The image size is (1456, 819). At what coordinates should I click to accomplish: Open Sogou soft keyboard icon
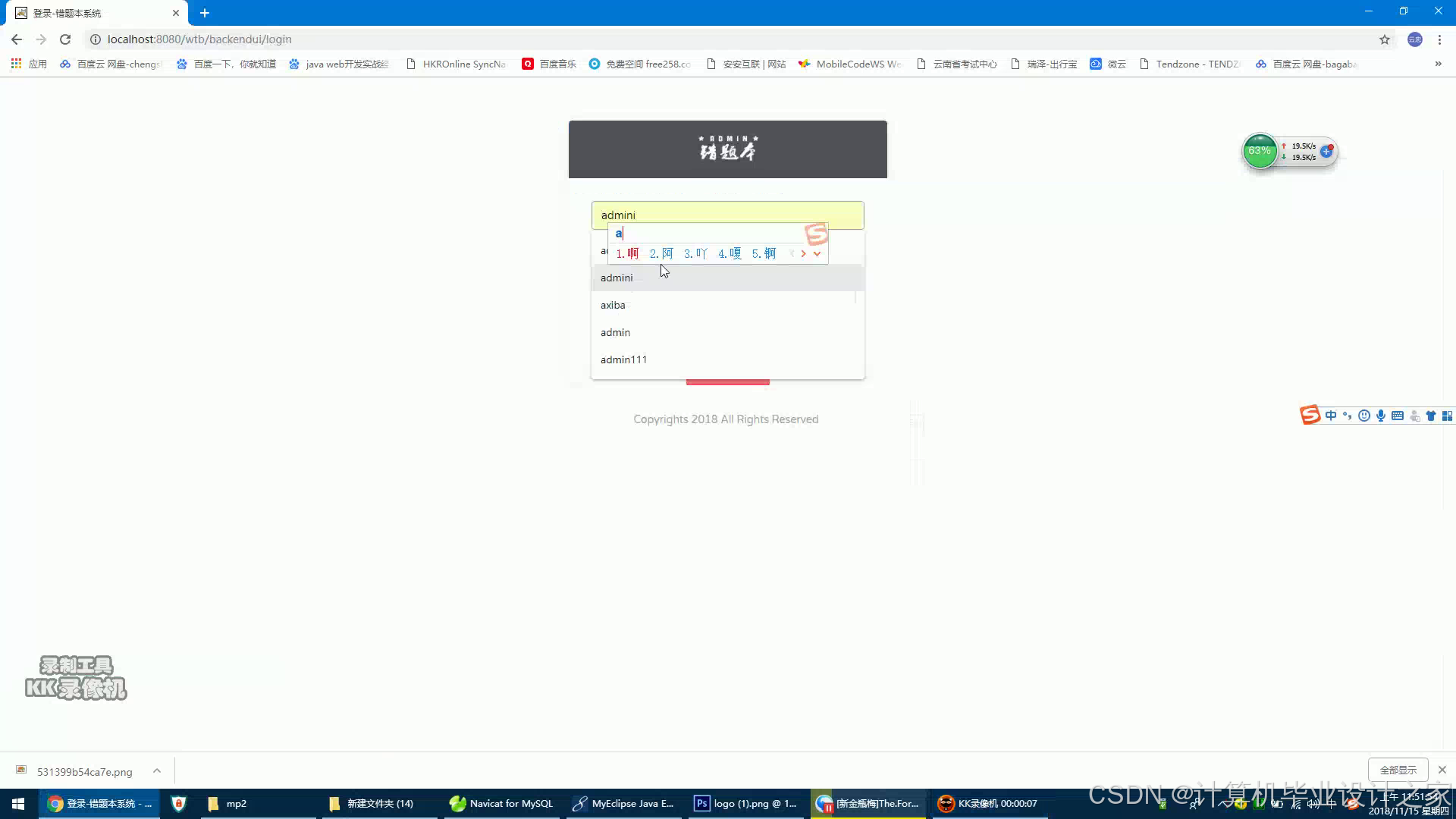[1398, 416]
